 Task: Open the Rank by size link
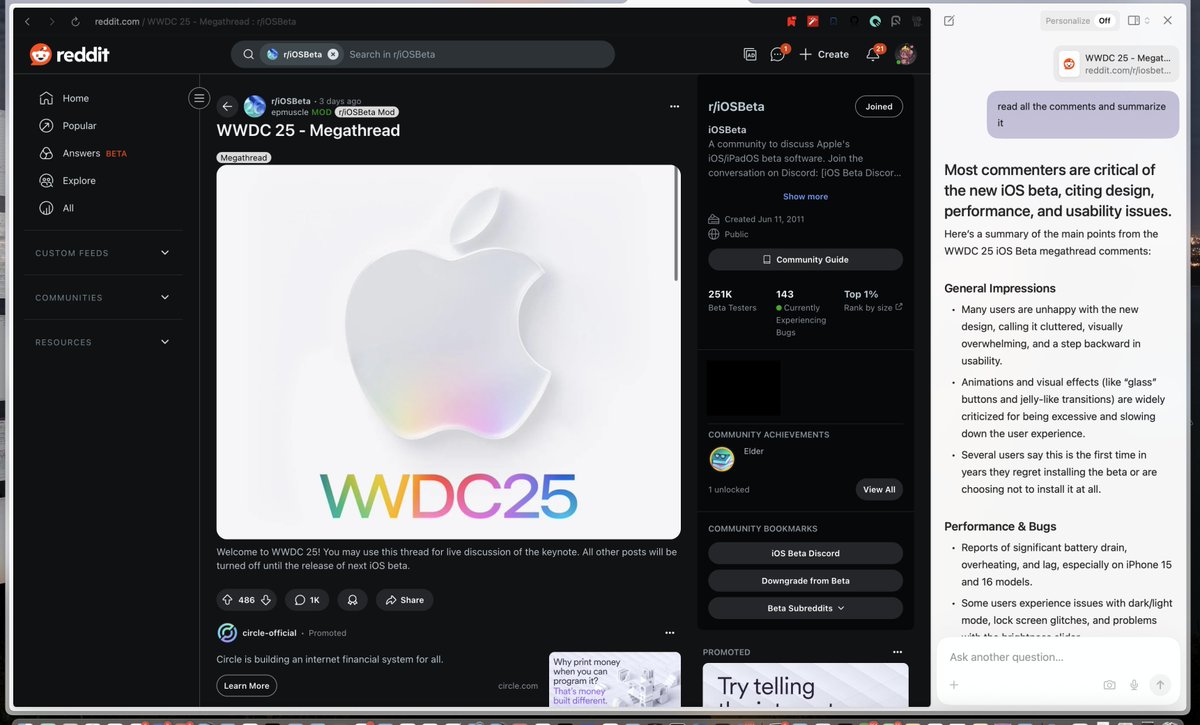[873, 308]
